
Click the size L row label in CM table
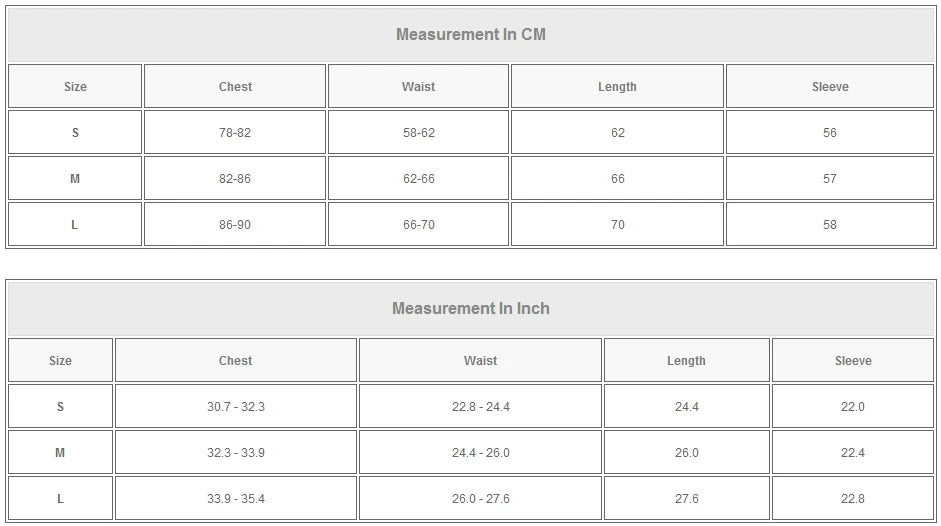coord(75,225)
